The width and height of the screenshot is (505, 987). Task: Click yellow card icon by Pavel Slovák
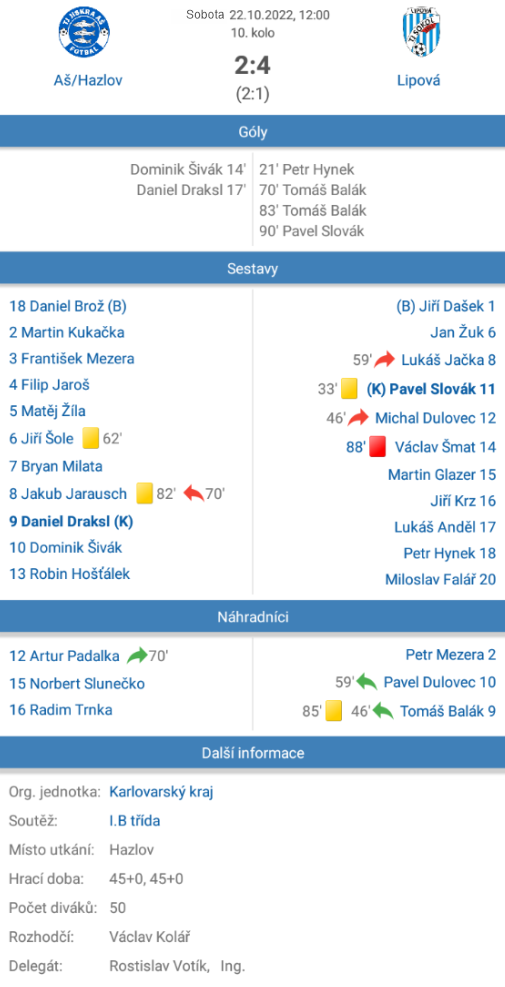click(349, 388)
